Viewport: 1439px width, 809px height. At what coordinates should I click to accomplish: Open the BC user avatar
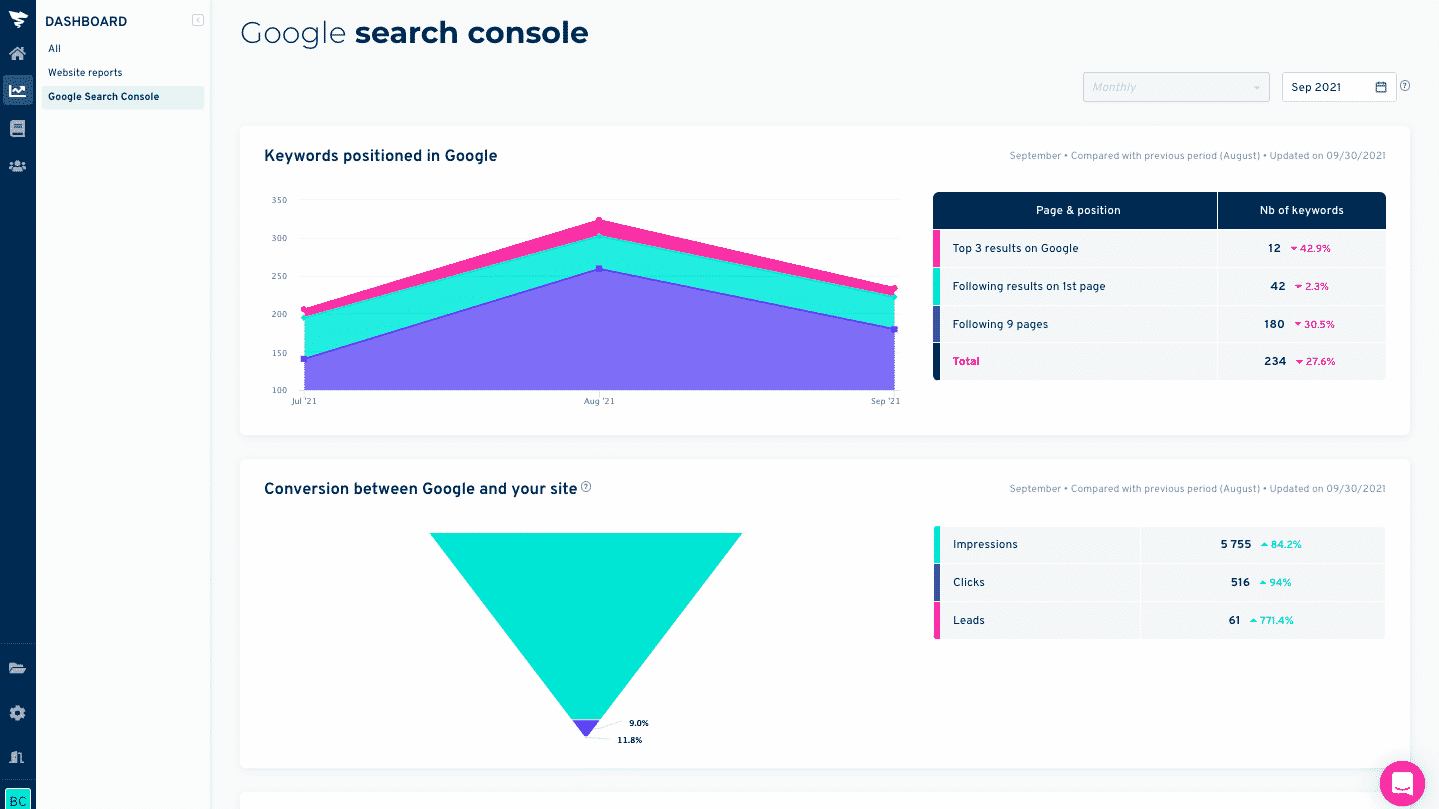[18, 799]
